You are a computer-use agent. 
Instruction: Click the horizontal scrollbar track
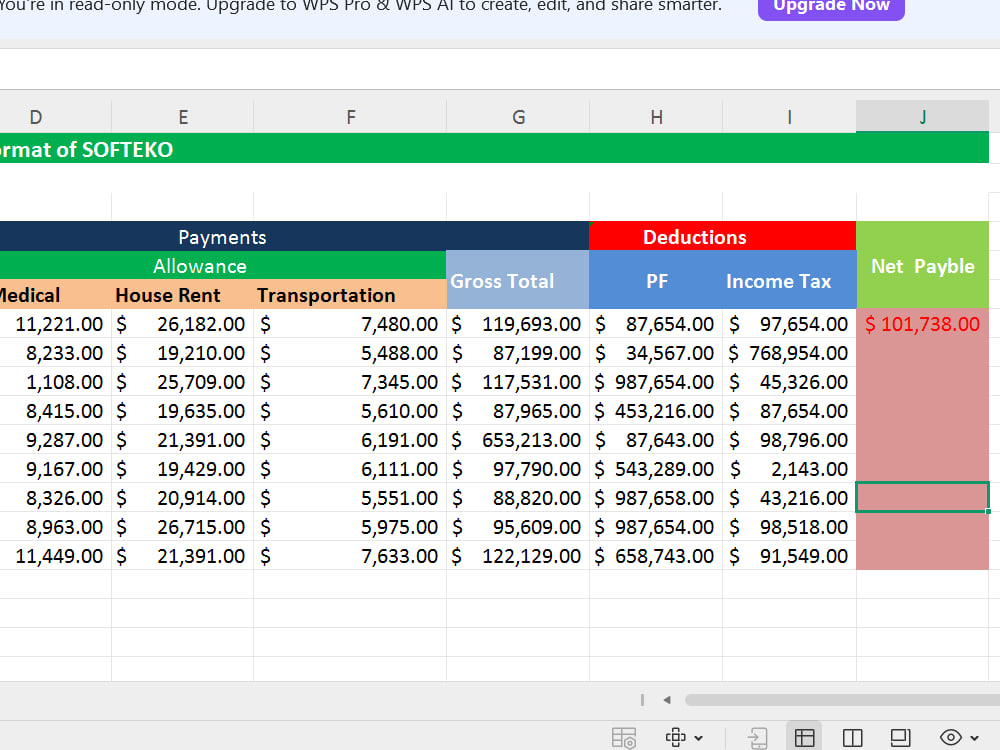point(842,700)
